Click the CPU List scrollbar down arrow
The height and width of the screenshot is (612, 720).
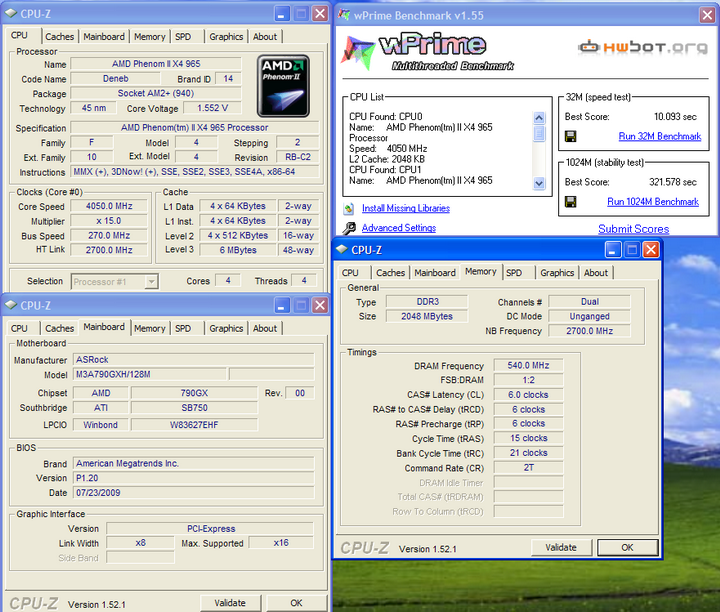click(x=539, y=183)
